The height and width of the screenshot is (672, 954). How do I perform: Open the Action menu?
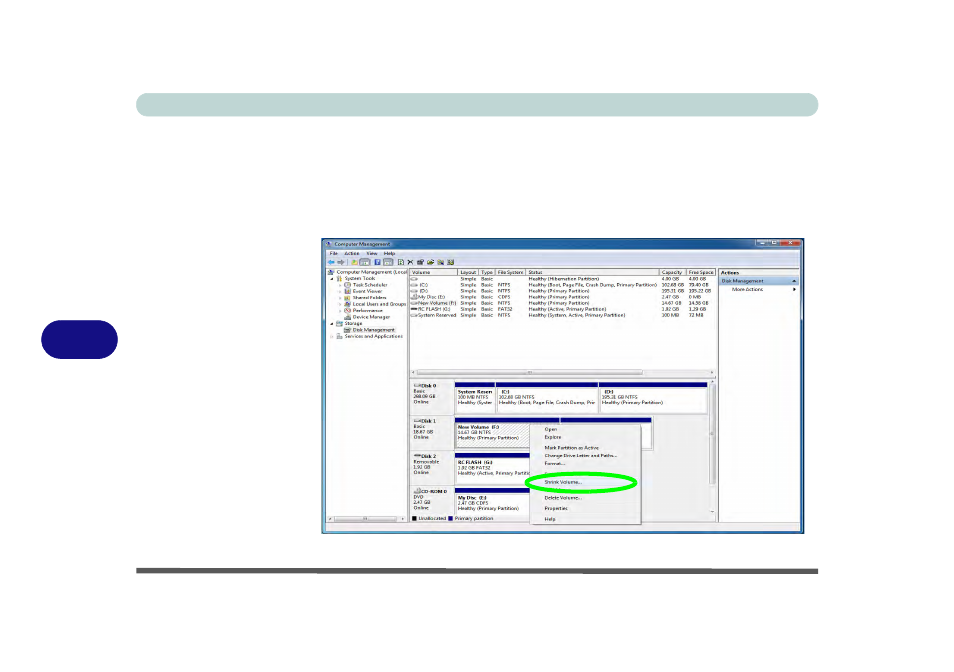[x=352, y=253]
